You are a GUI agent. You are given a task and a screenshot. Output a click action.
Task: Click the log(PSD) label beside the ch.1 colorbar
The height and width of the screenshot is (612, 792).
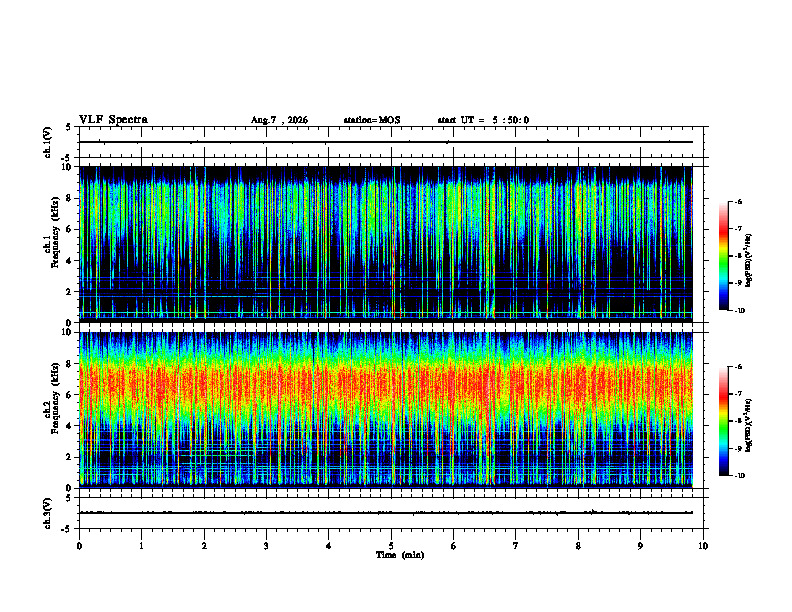click(749, 261)
